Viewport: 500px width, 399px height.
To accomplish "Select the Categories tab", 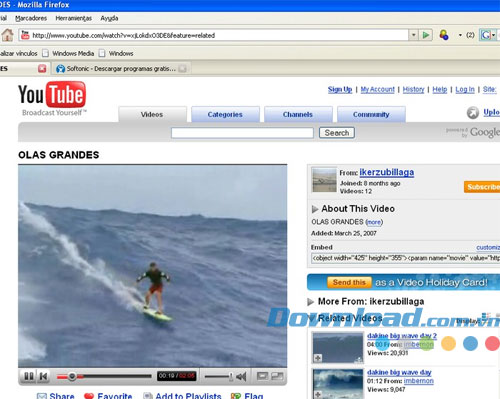I will coord(225,114).
